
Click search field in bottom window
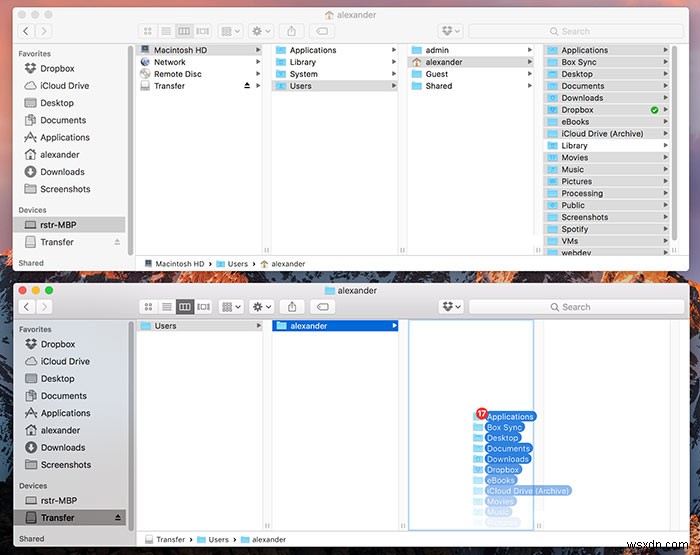[577, 307]
